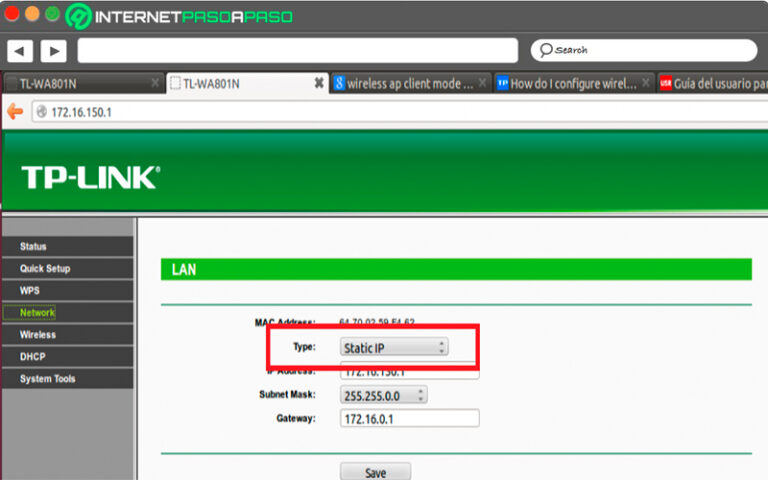This screenshot has height=480, width=768.
Task: Close the active TL-WA801N tab
Action: tap(319, 84)
